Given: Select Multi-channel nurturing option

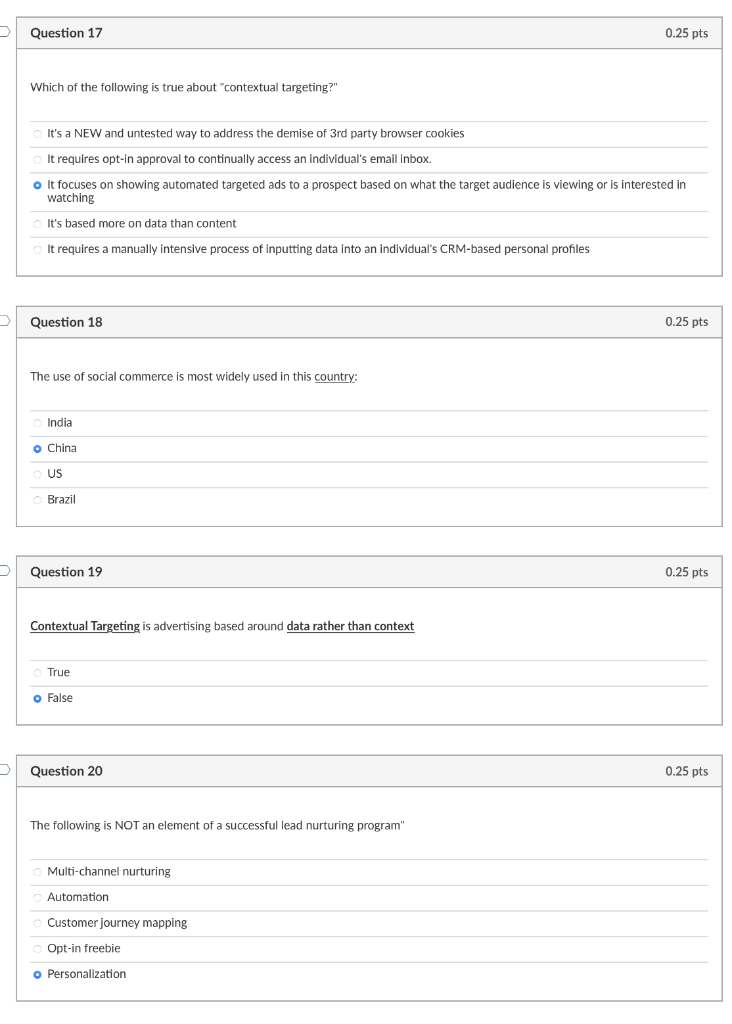Looking at the screenshot, I should click(x=38, y=872).
